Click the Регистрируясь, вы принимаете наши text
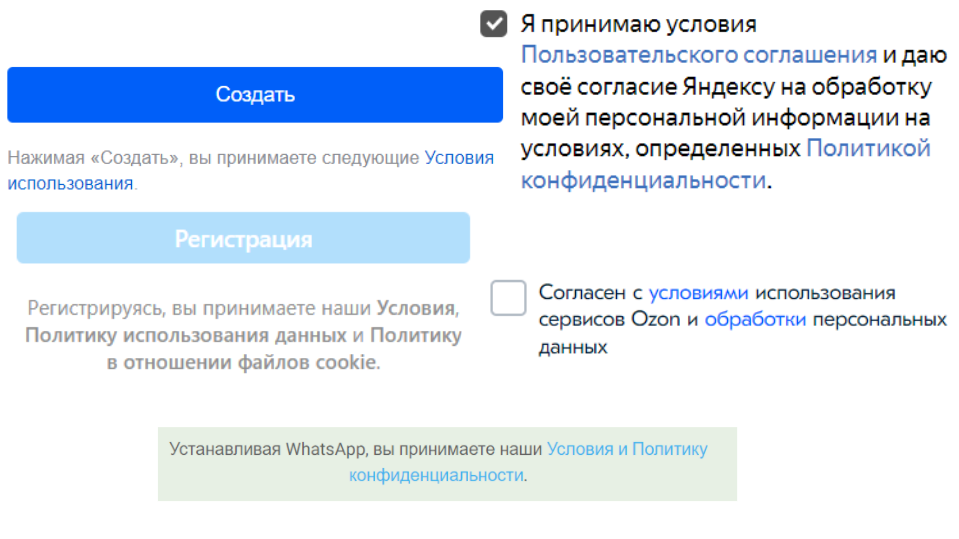 pos(200,308)
